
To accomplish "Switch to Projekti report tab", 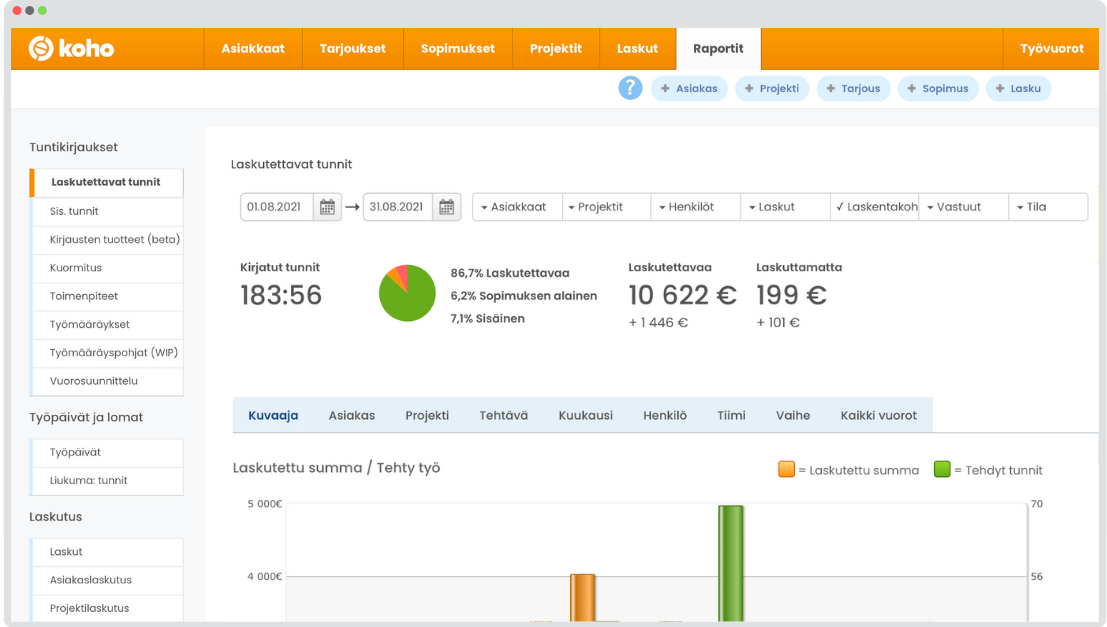I will pyautogui.click(x=427, y=415).
